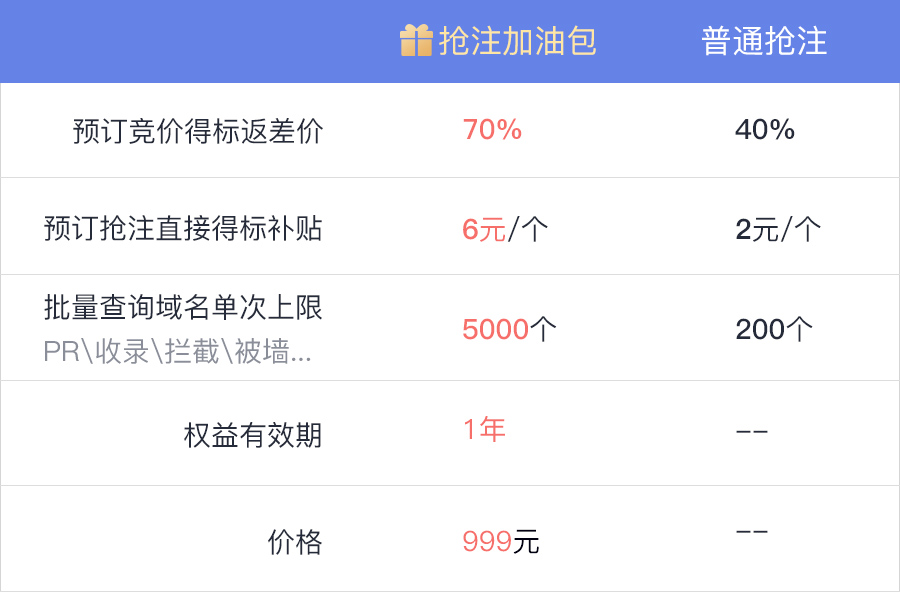Screen dimensions: 900x592
Task: Click the truncated PR\收录\拦截\被墙... subtitle
Action: [178, 351]
